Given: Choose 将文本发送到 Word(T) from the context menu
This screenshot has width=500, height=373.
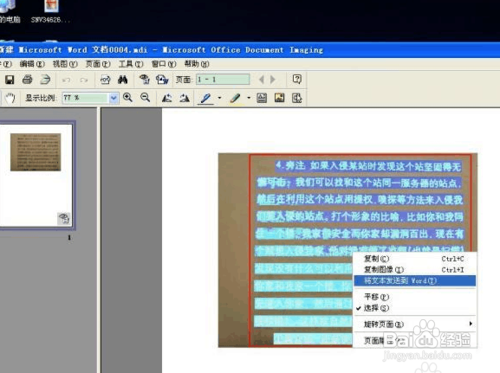Looking at the screenshot, I should [414, 281].
